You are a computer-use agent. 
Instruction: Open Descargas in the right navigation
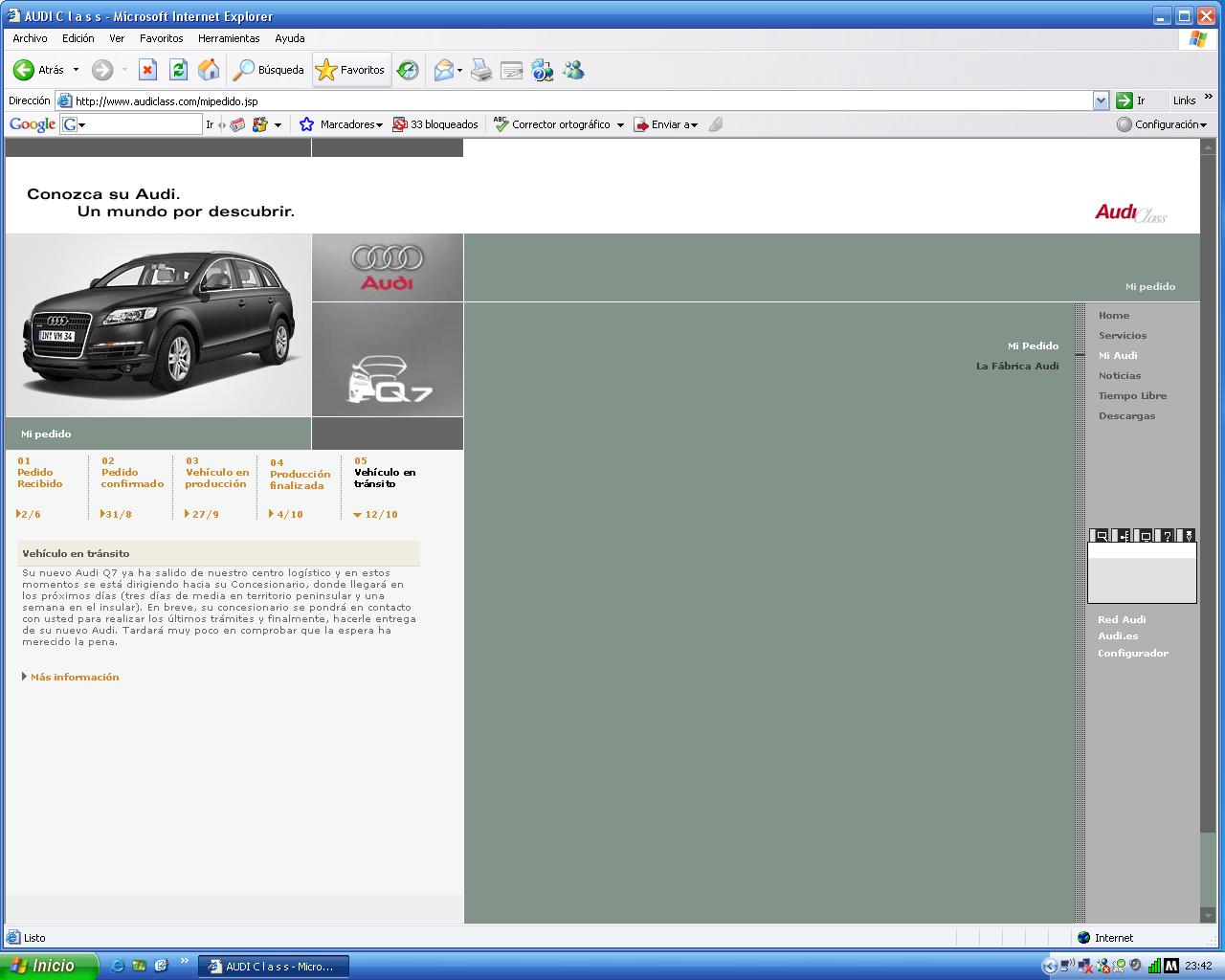1126,416
